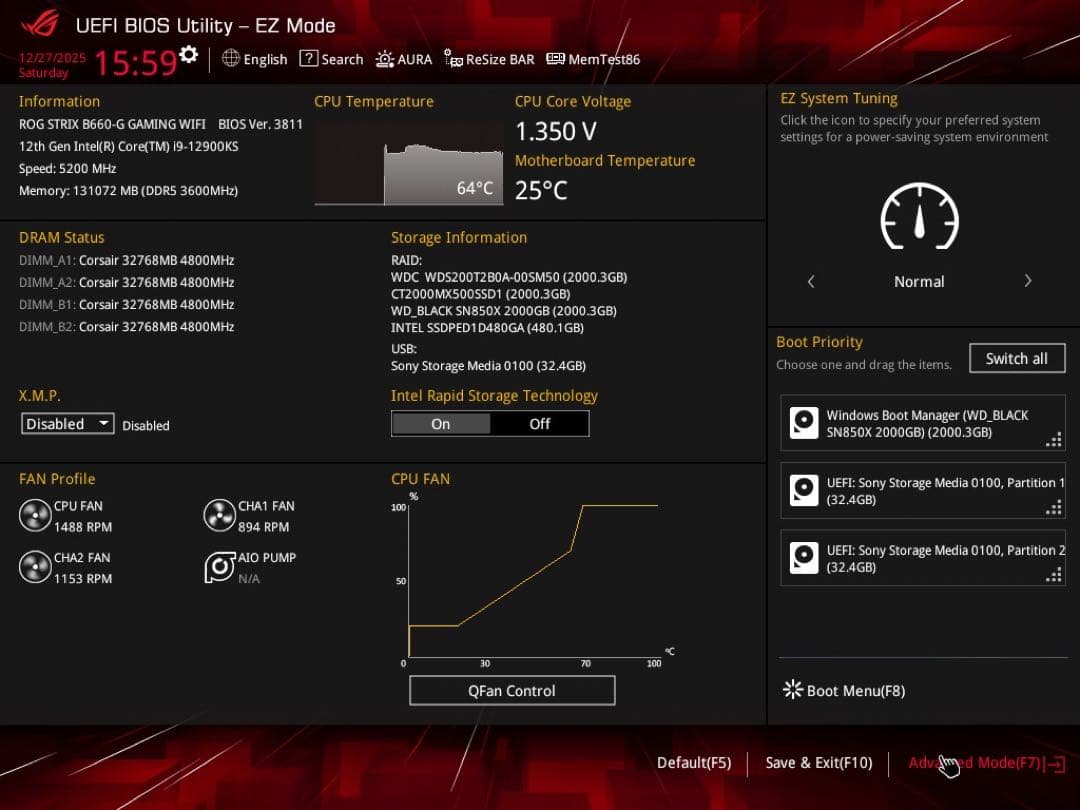1080x810 pixels.
Task: Switch EZ System Tuning to next mode
Action: click(1027, 282)
